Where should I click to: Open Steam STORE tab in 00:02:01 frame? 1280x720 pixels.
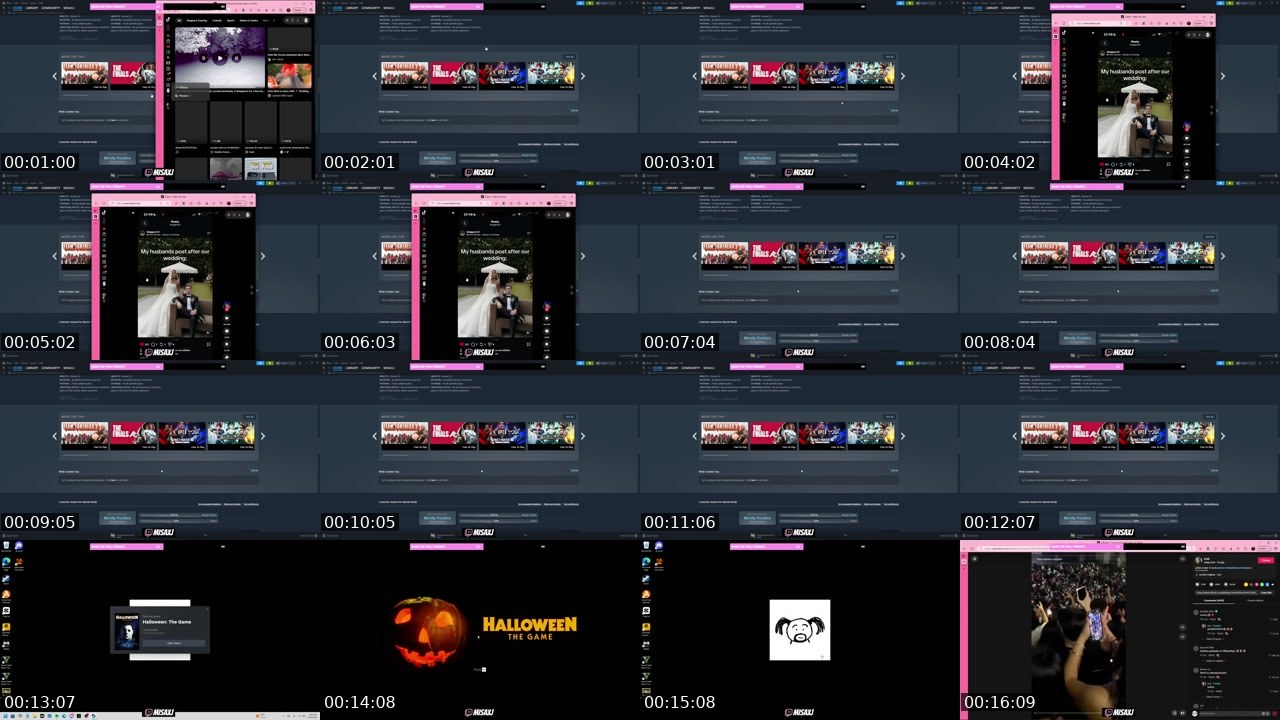point(338,8)
